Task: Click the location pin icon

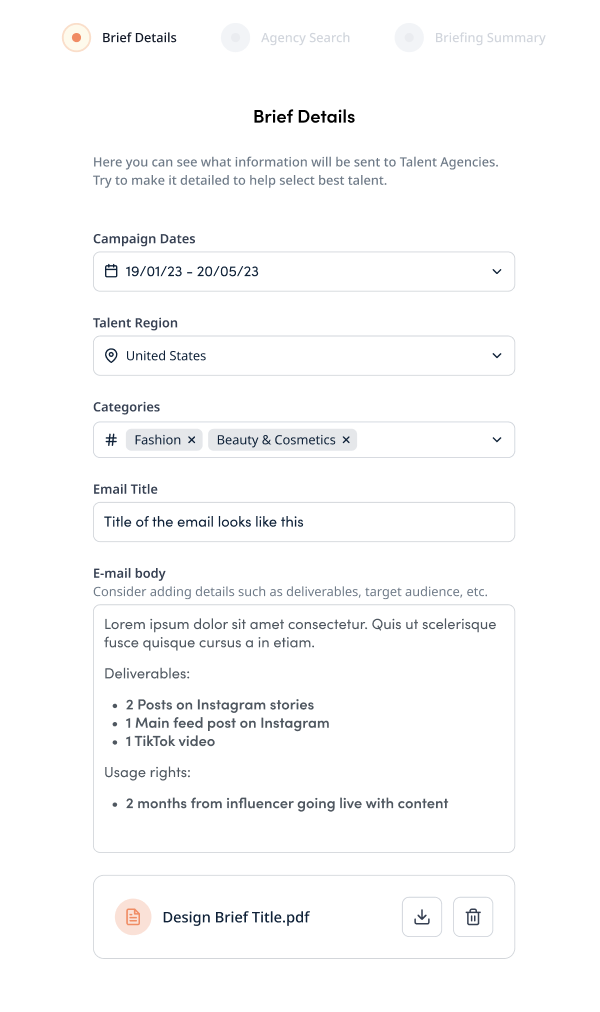Action: pos(111,355)
